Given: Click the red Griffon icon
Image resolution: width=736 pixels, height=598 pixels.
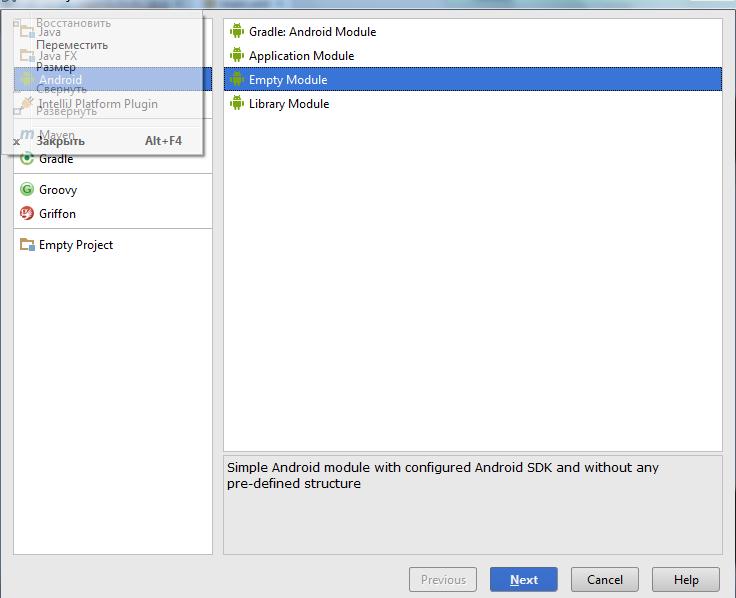Looking at the screenshot, I should coord(27,213).
